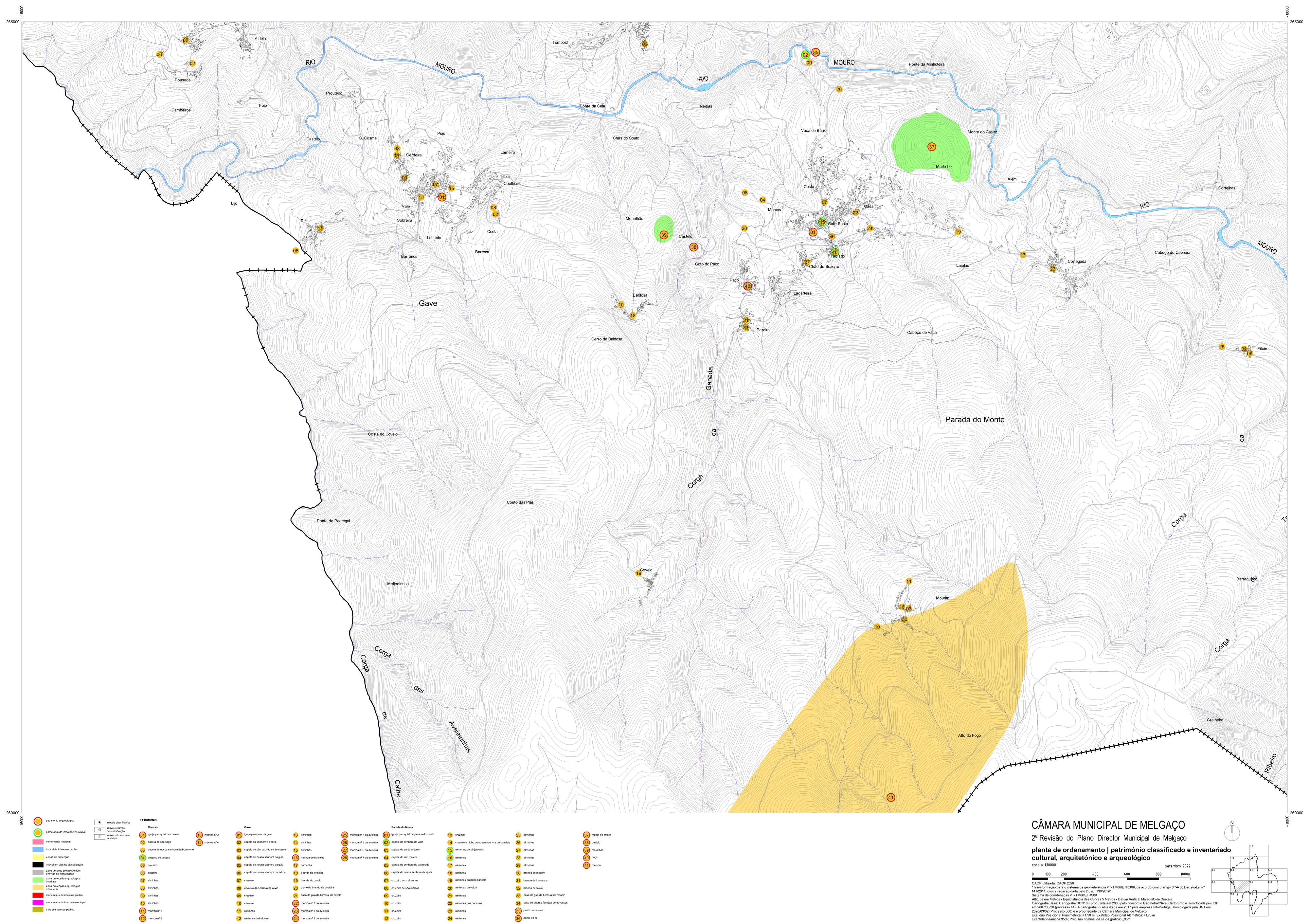This screenshot has height=924, width=1309.
Task: Click the 'Ponte de Pedregal' label
Action: click(333, 521)
